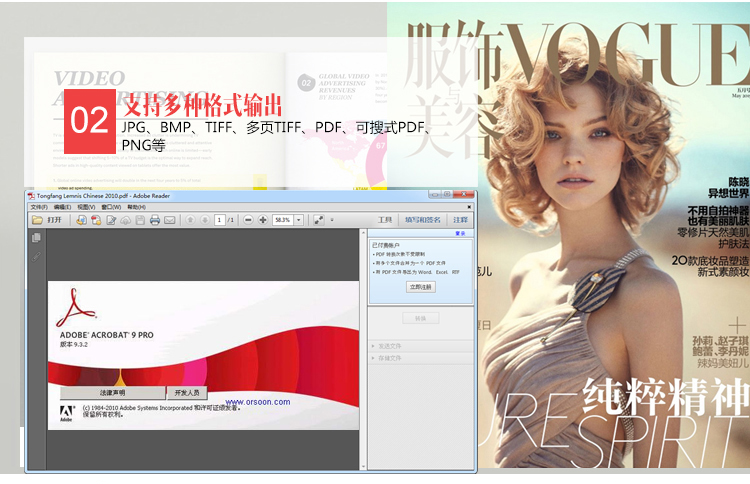Click the zoom out minus button
The image size is (750, 484).
pyautogui.click(x=248, y=219)
